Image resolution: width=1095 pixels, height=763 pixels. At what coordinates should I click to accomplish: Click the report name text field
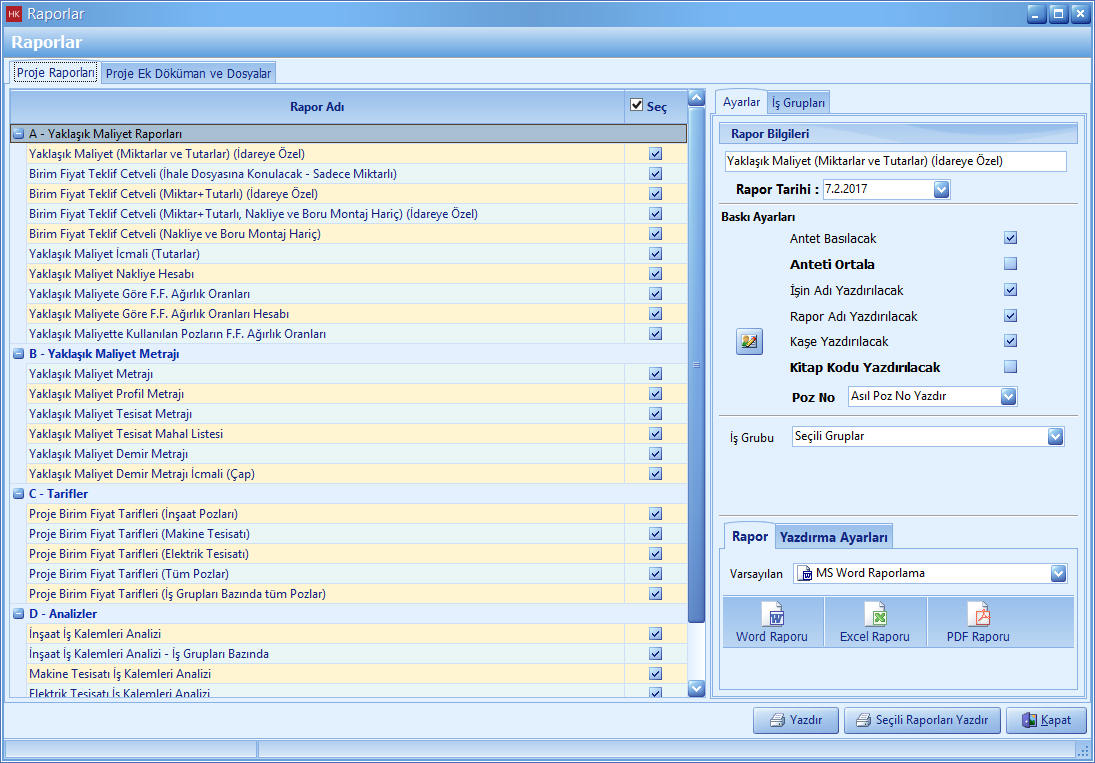pos(895,161)
